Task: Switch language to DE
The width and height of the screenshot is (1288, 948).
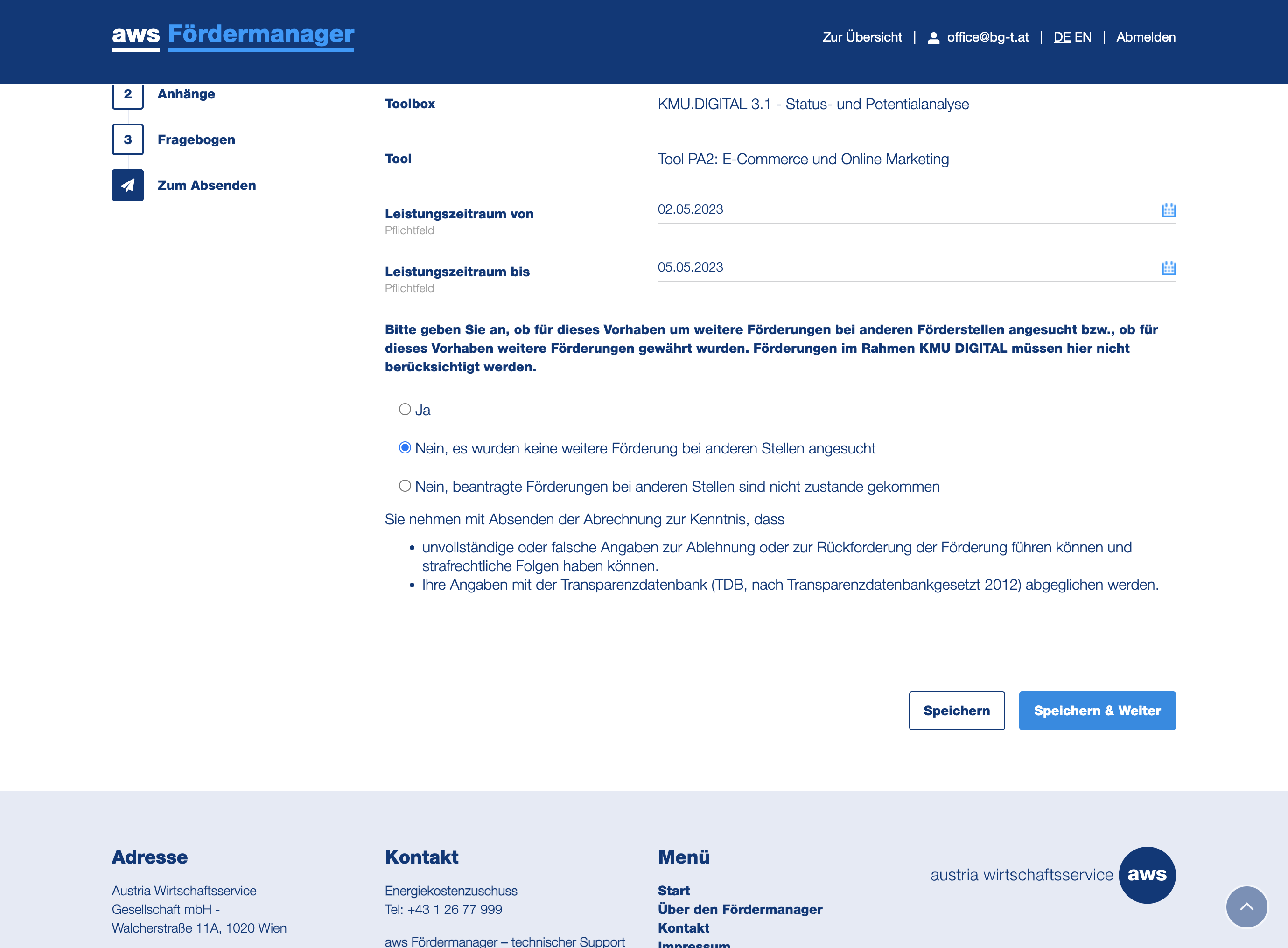Action: coord(1062,37)
